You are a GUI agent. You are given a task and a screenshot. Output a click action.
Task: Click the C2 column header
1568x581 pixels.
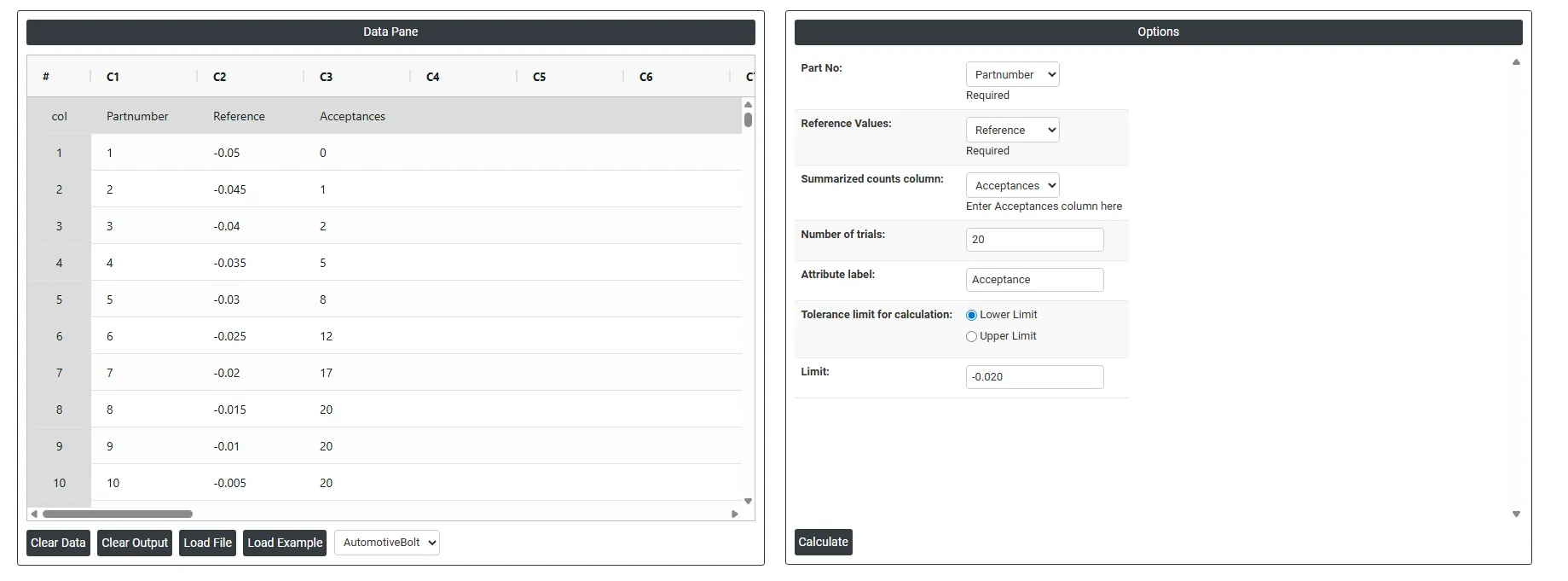(x=250, y=77)
